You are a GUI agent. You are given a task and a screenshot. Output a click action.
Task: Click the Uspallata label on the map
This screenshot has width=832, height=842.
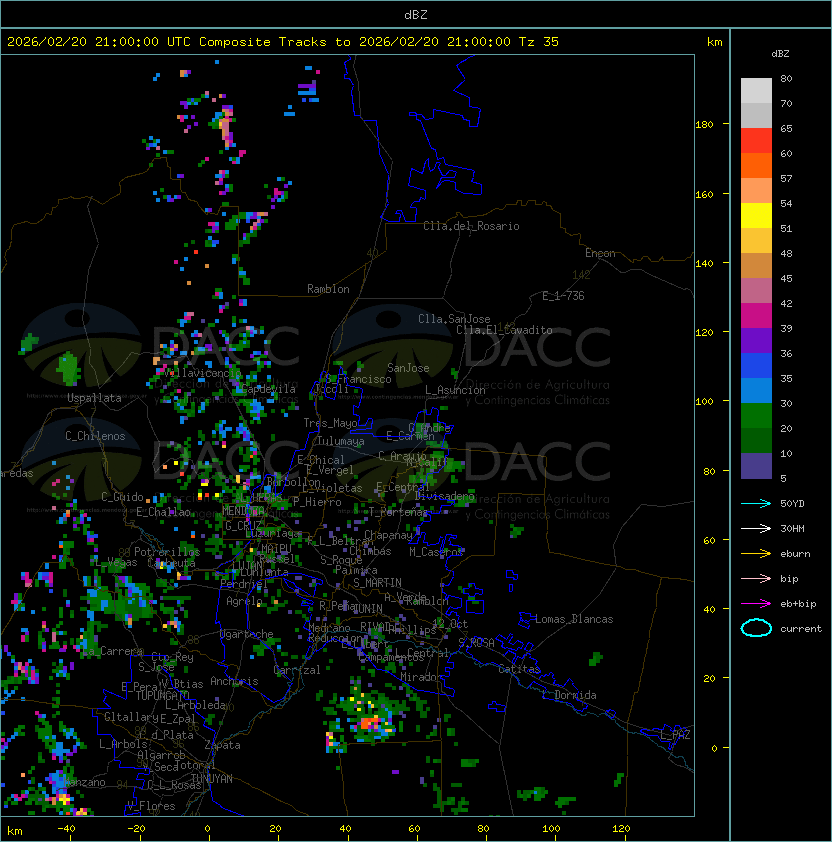tap(94, 398)
